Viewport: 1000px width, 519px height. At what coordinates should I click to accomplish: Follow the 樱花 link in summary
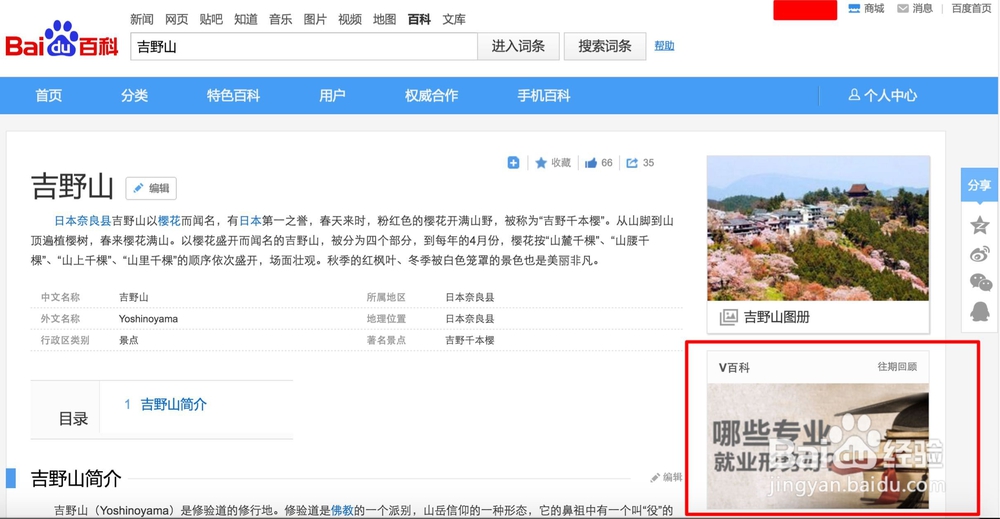pyautogui.click(x=169, y=221)
